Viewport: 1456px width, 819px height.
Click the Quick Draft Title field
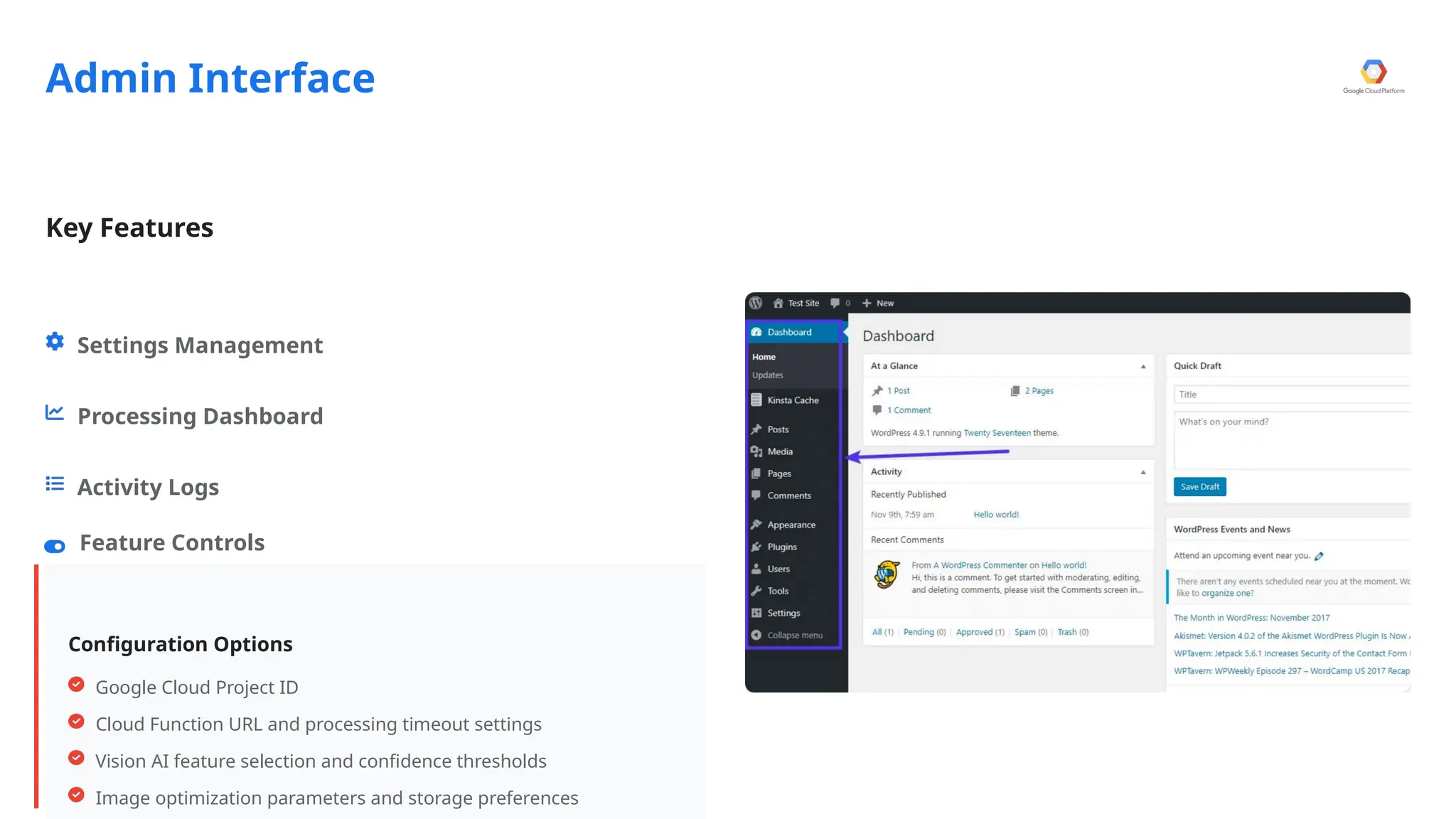pos(1290,395)
